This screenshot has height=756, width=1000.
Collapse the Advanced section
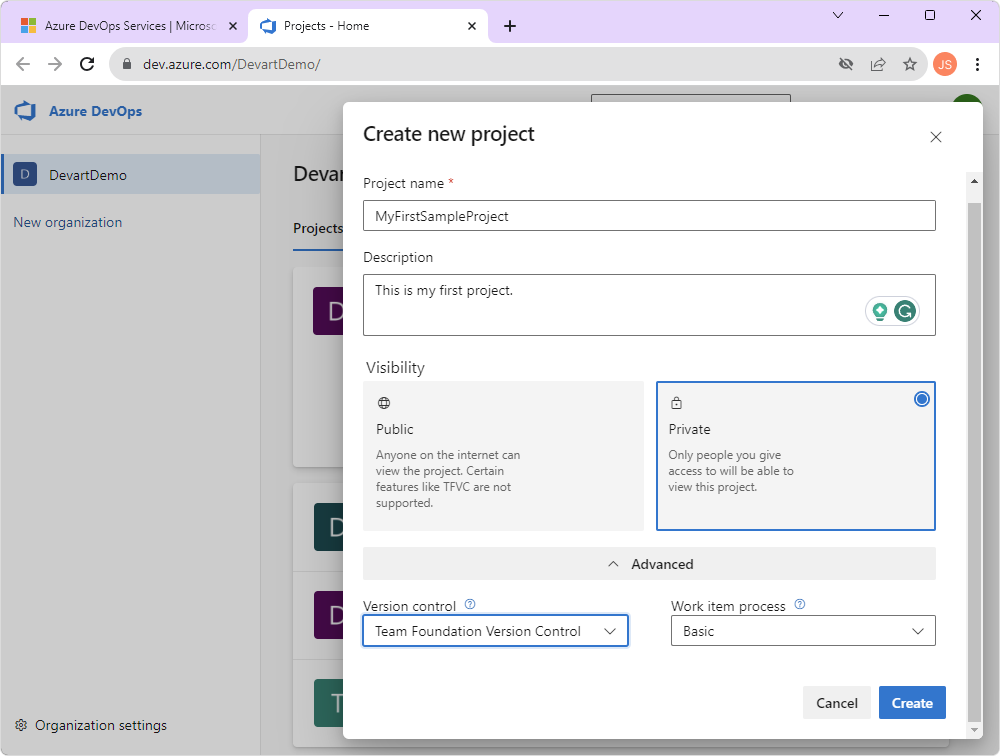(x=649, y=564)
